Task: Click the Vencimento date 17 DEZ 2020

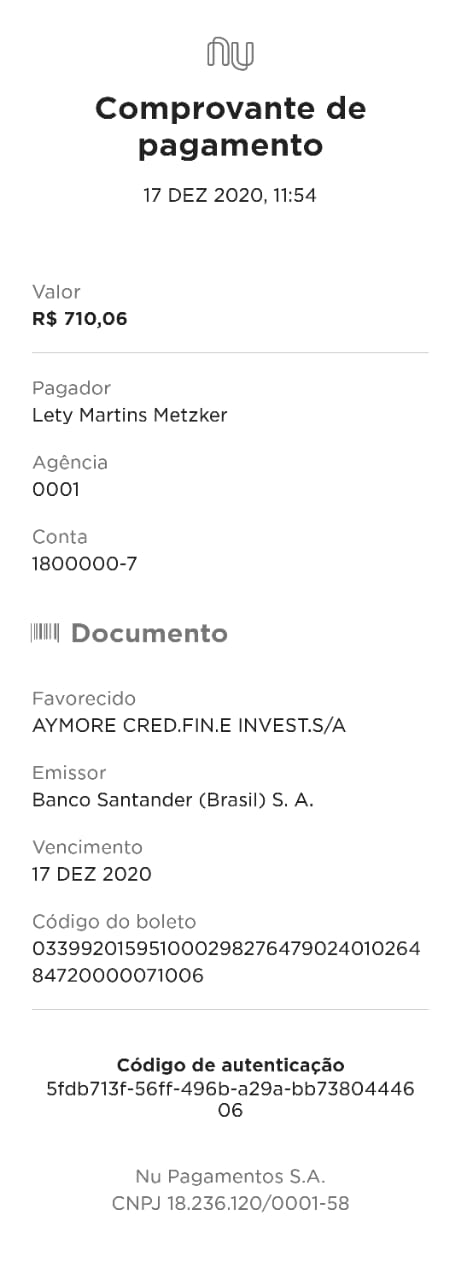Action: click(x=92, y=874)
